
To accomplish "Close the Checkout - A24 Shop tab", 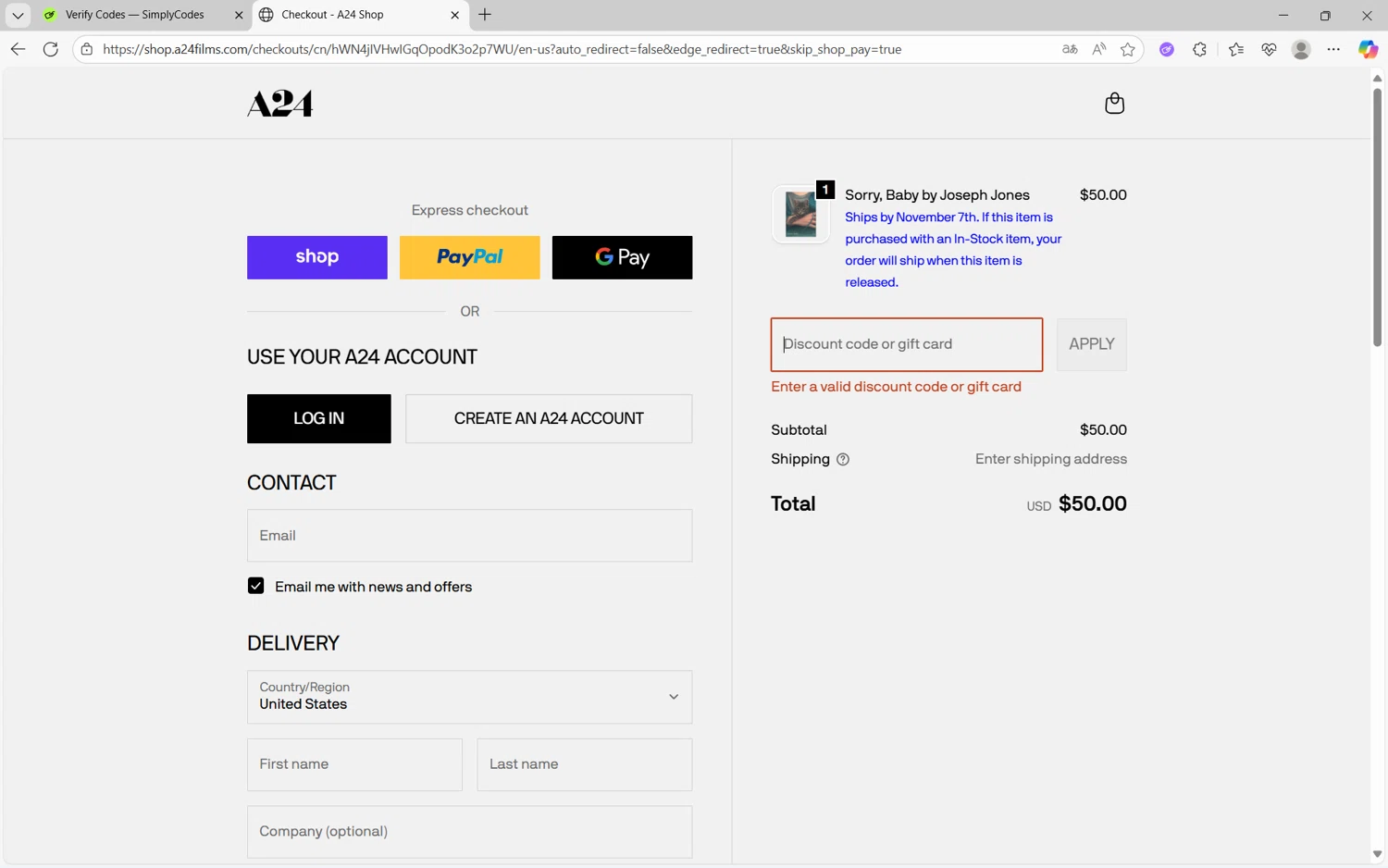I will tap(454, 15).
